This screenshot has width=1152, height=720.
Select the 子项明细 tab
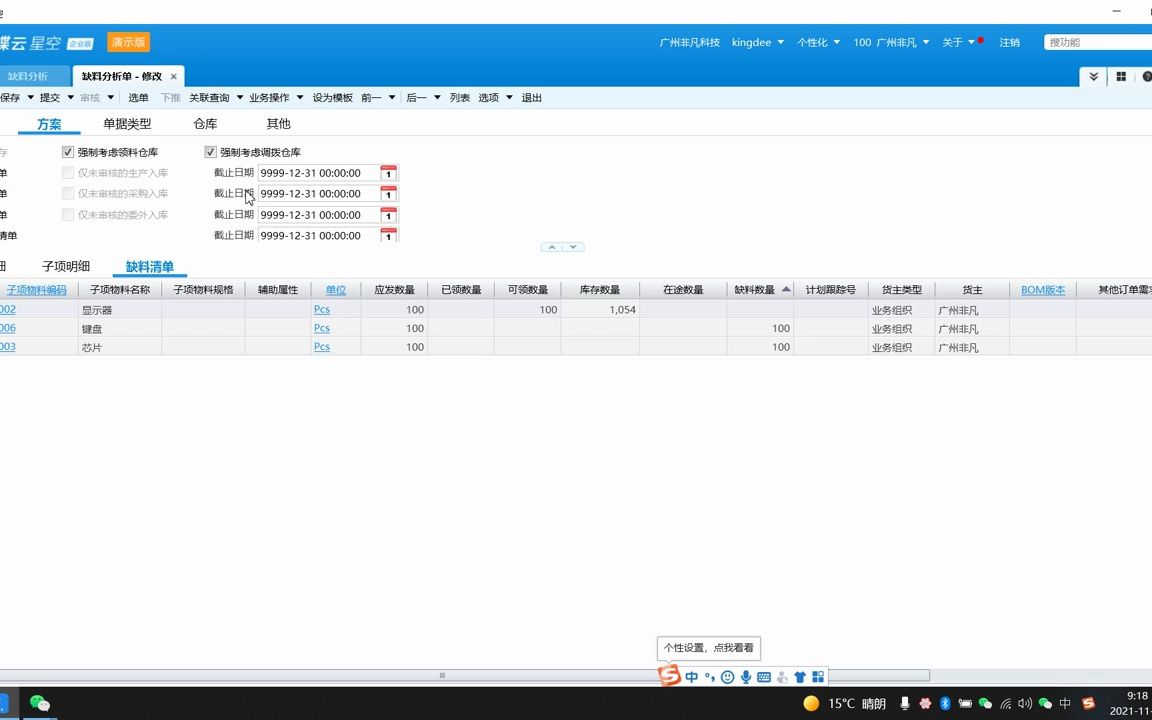68,266
